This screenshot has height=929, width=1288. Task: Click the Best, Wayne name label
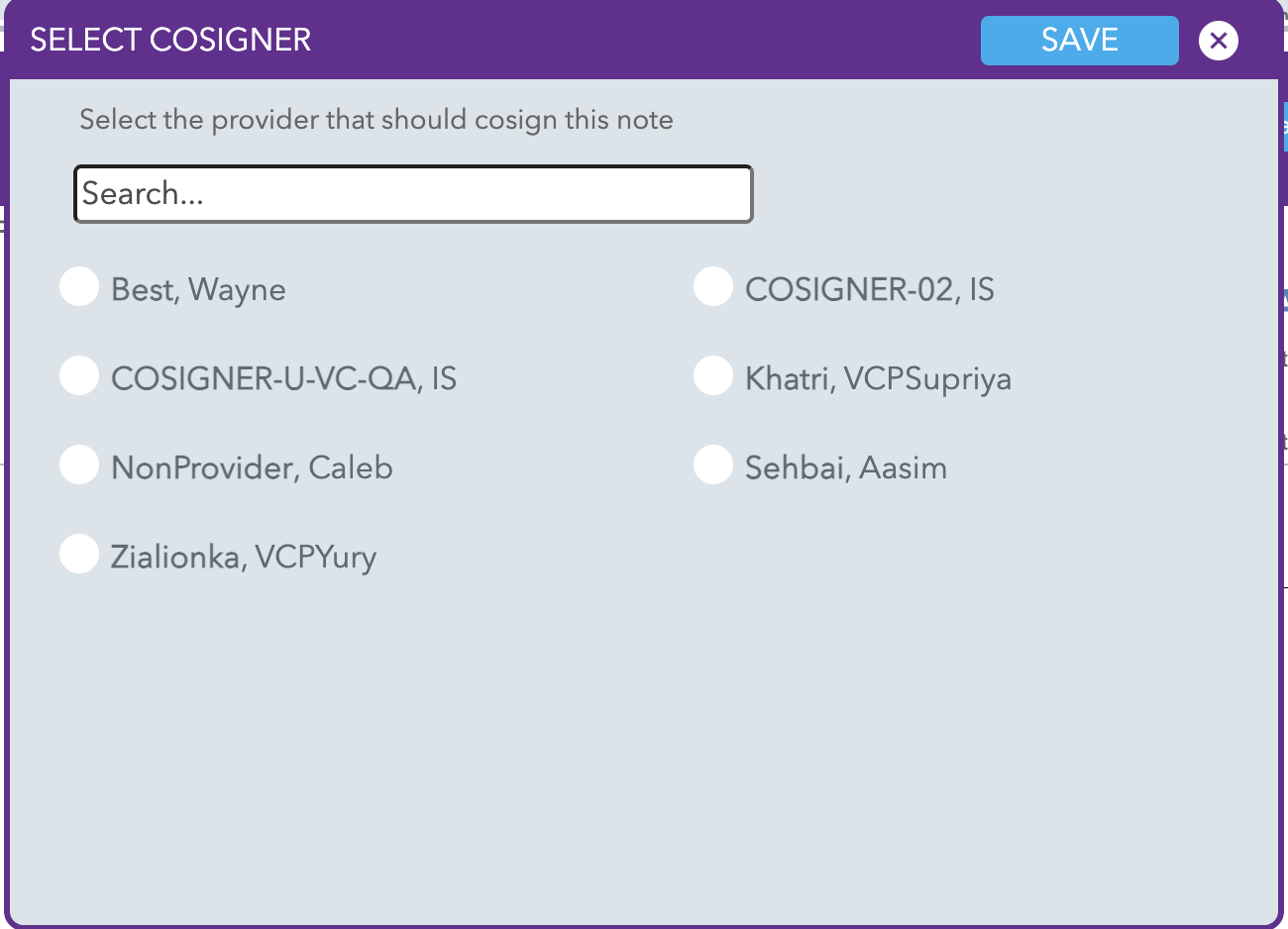click(x=198, y=289)
